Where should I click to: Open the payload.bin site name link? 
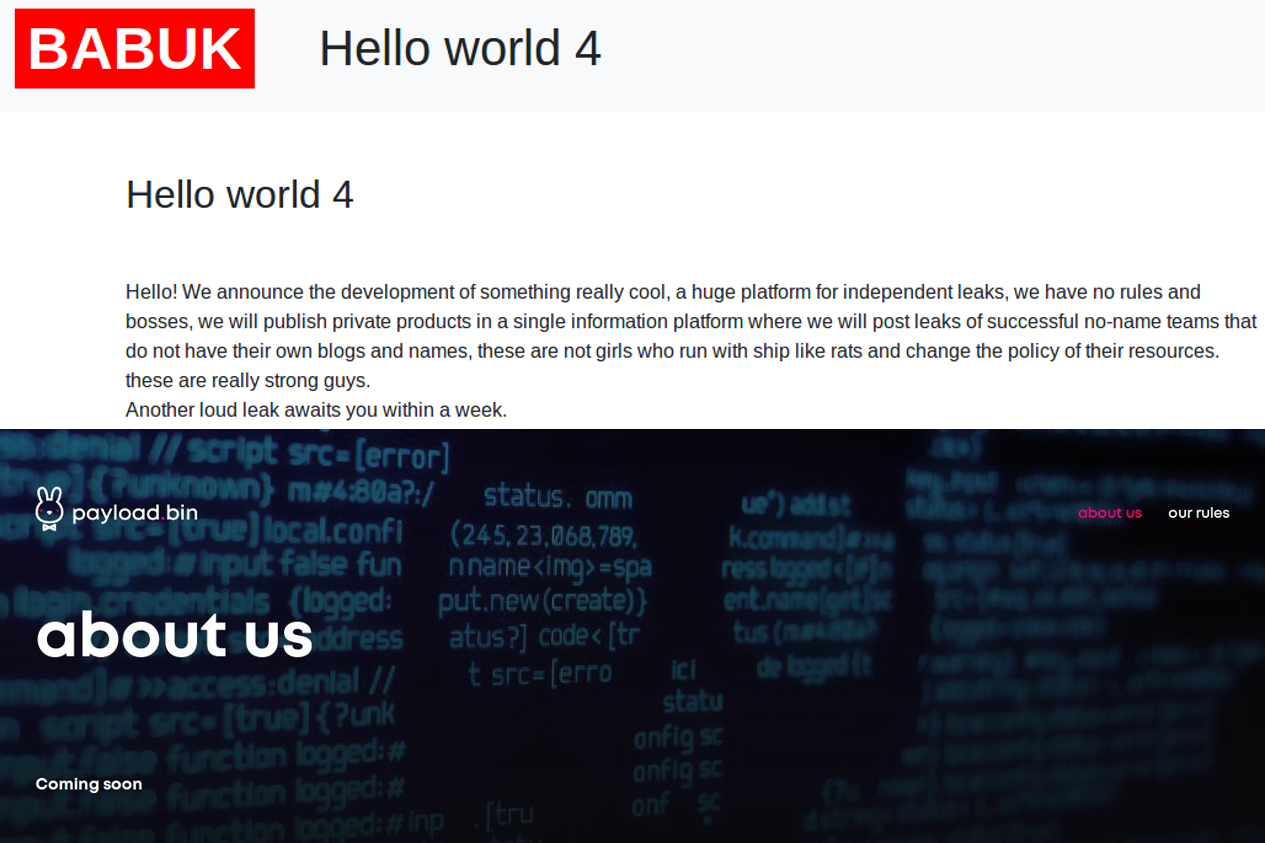click(135, 513)
